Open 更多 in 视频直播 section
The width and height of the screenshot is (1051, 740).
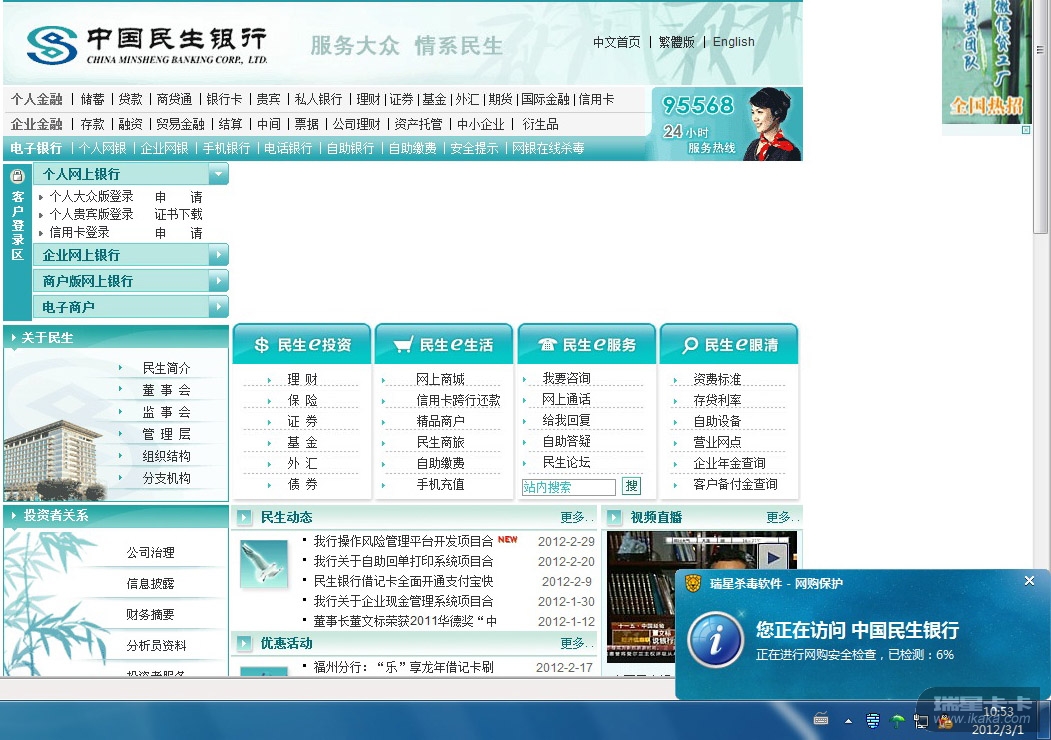782,517
